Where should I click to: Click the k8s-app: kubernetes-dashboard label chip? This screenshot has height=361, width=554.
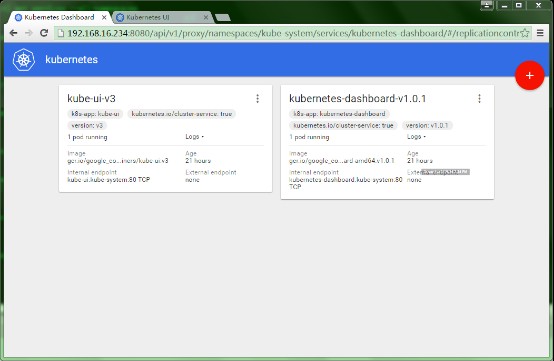pyautogui.click(x=339, y=114)
